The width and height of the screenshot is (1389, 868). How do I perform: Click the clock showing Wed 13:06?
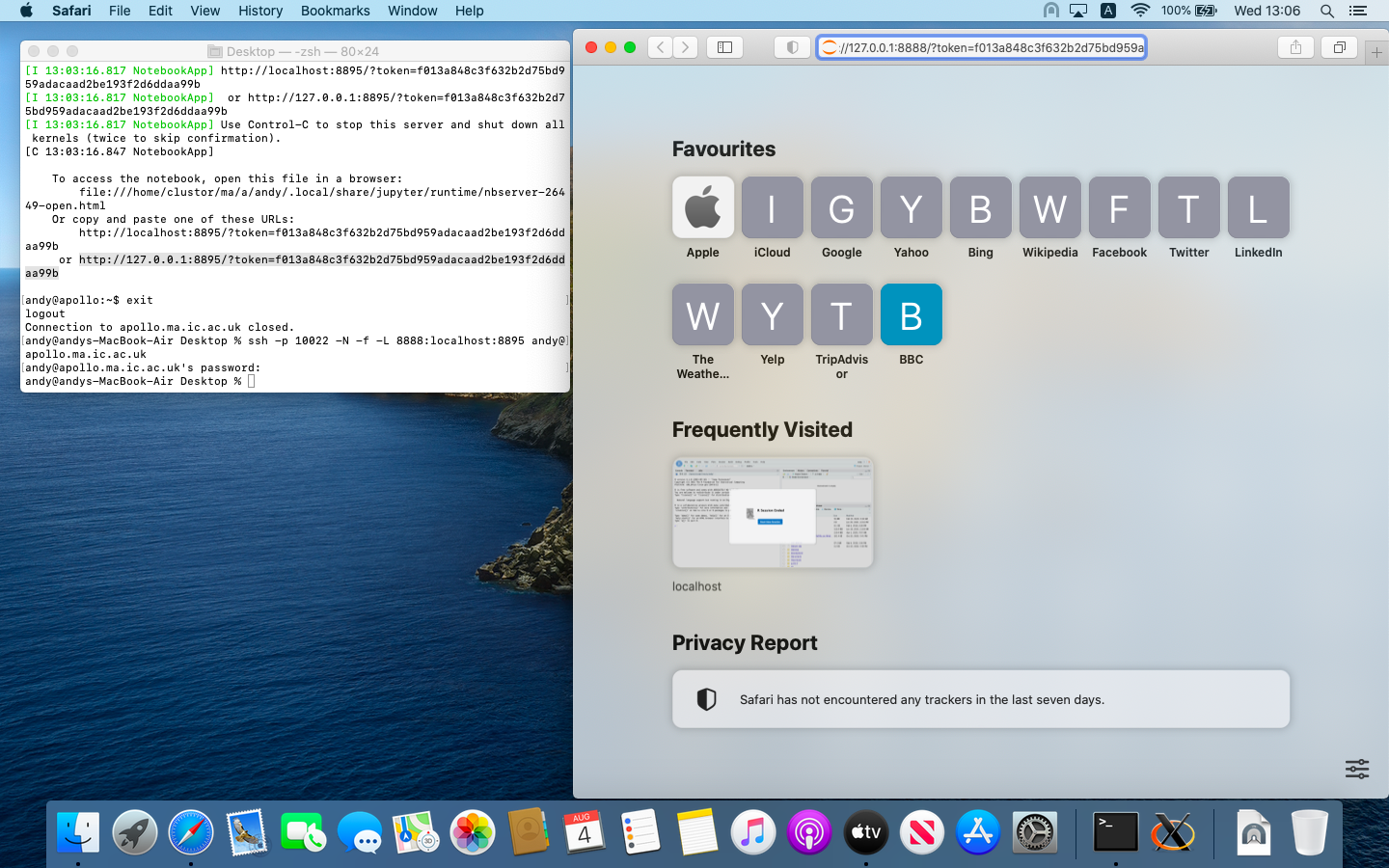[1267, 11]
